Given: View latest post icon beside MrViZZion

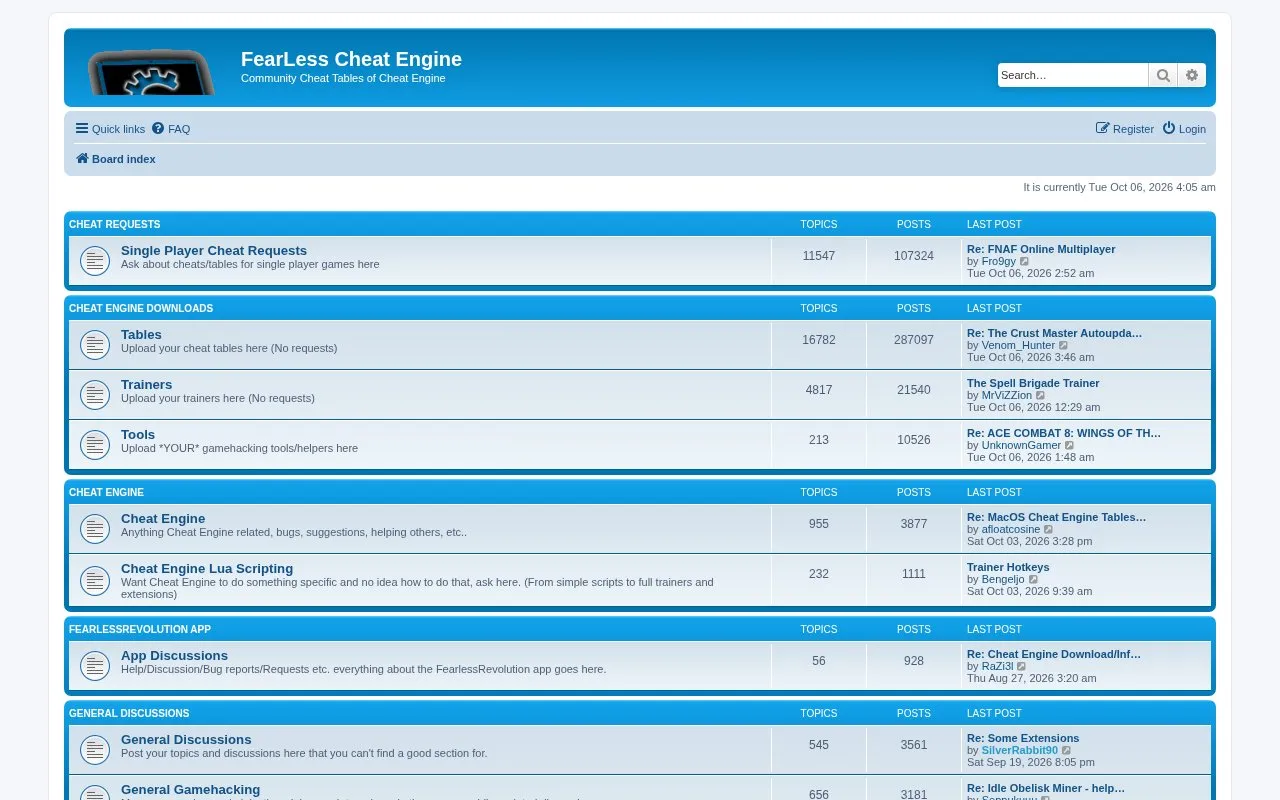Looking at the screenshot, I should (1041, 395).
